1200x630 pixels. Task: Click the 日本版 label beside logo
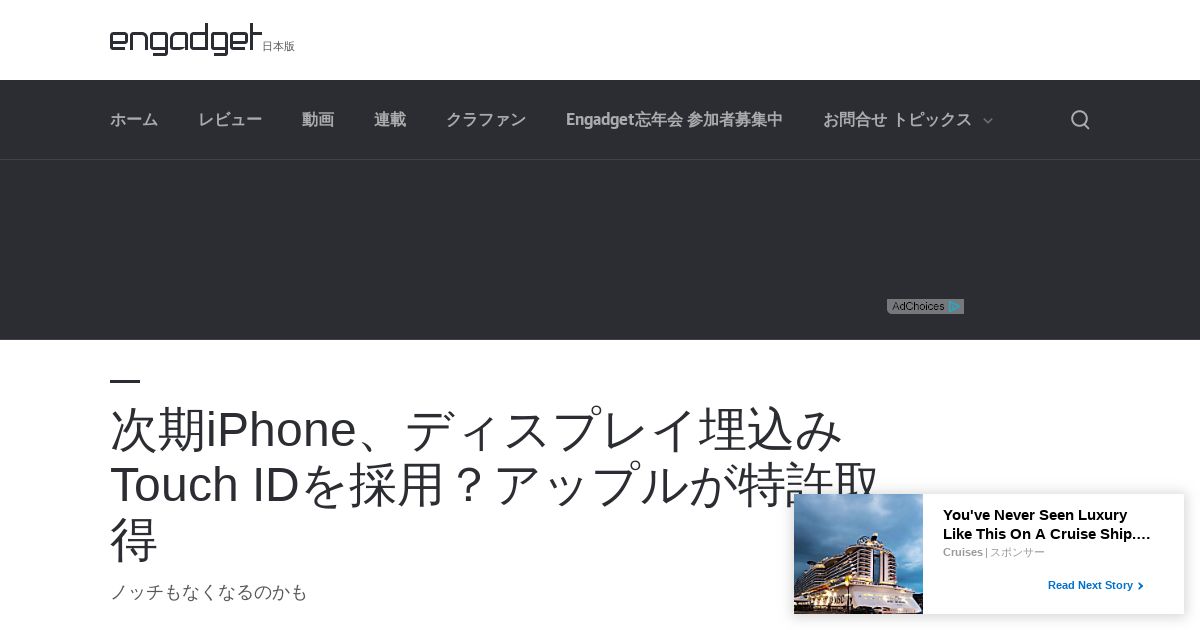tap(279, 46)
